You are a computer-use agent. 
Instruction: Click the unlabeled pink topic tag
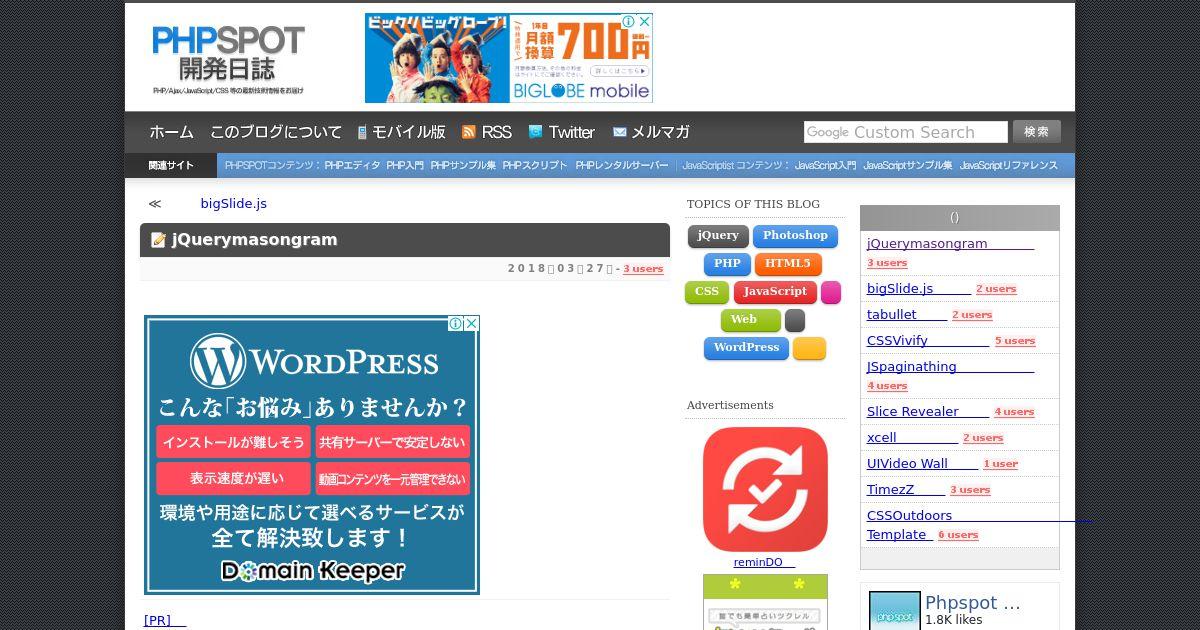831,292
